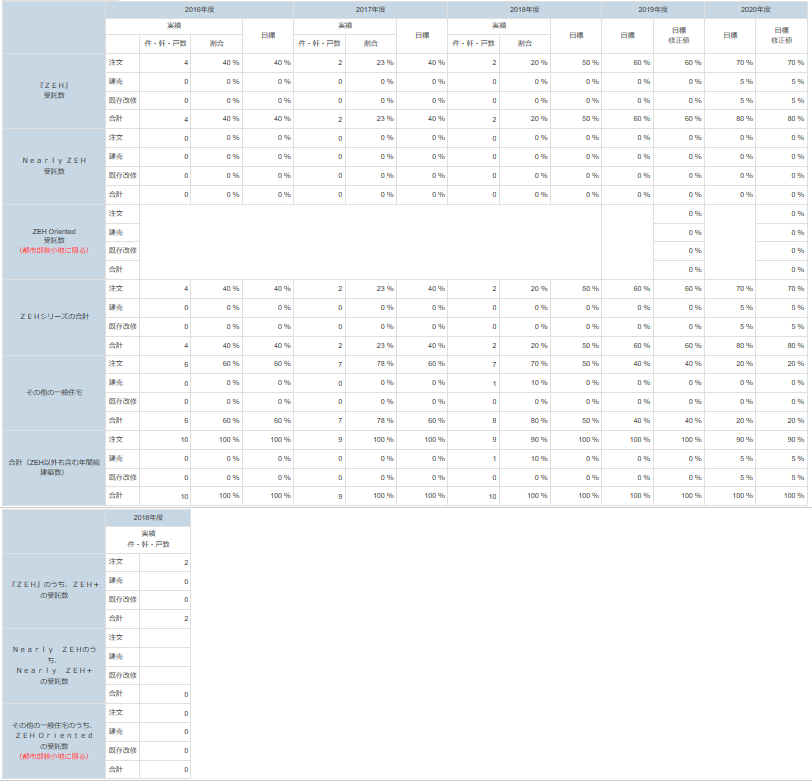This screenshot has height=781, width=812.
Task: Click 23 % in the 『ZEH』受託数 注文 row
Action: pyautogui.click(x=371, y=63)
